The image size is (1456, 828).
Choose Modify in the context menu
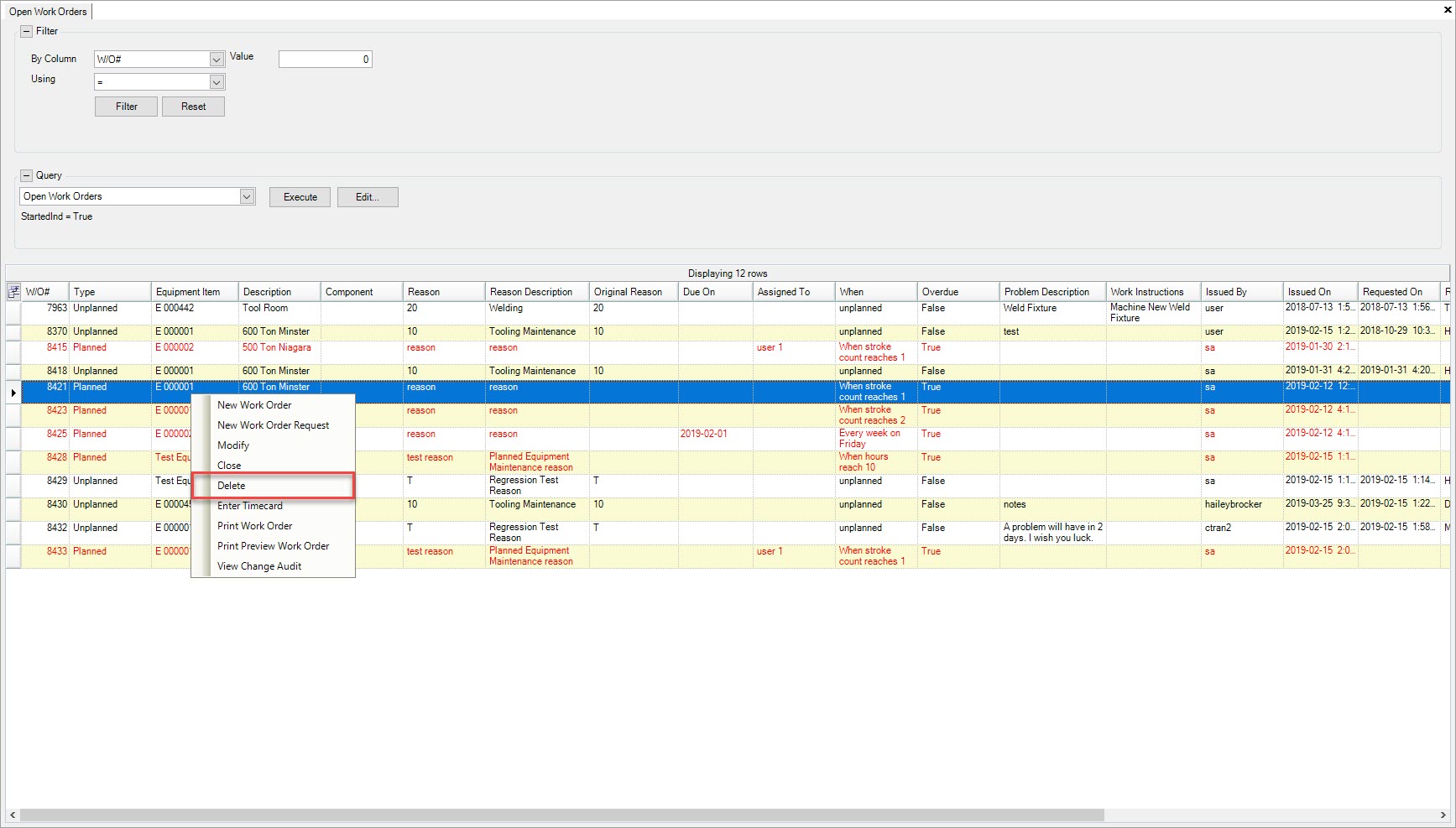[x=274, y=445]
